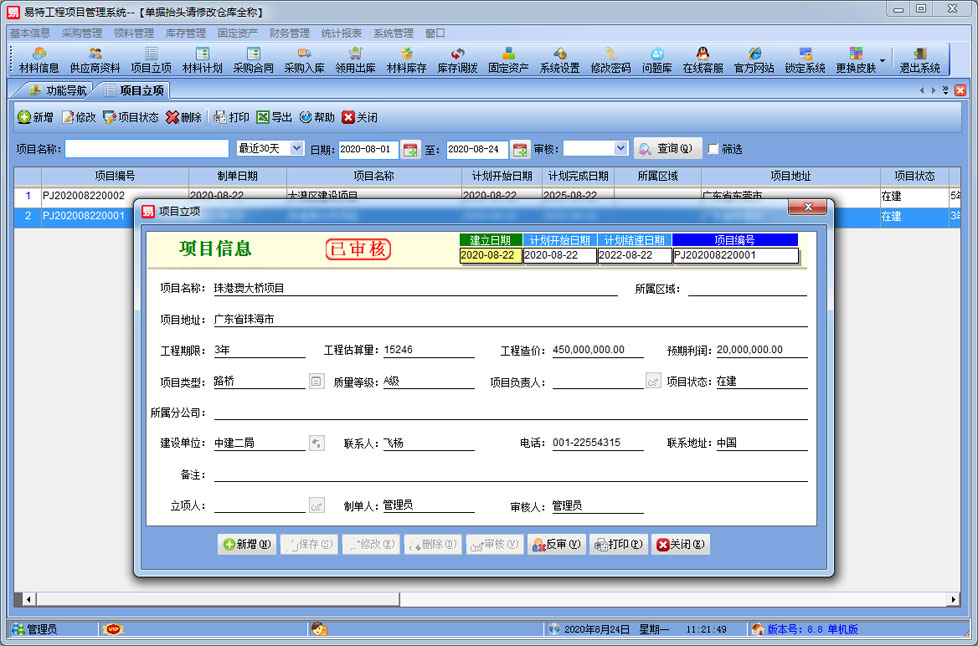
Task: Click the 锁定系统 toolbar icon
Action: 805,60
